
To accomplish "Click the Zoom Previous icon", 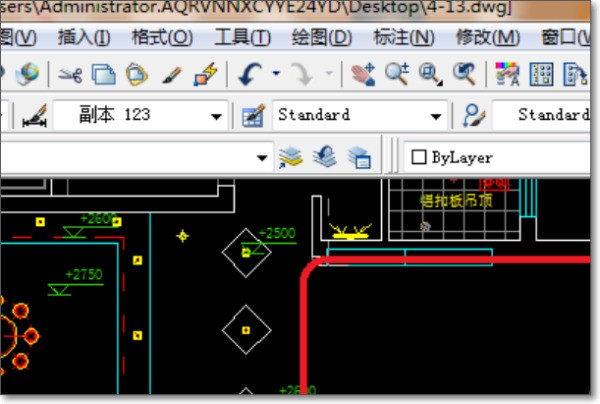I will click(464, 74).
